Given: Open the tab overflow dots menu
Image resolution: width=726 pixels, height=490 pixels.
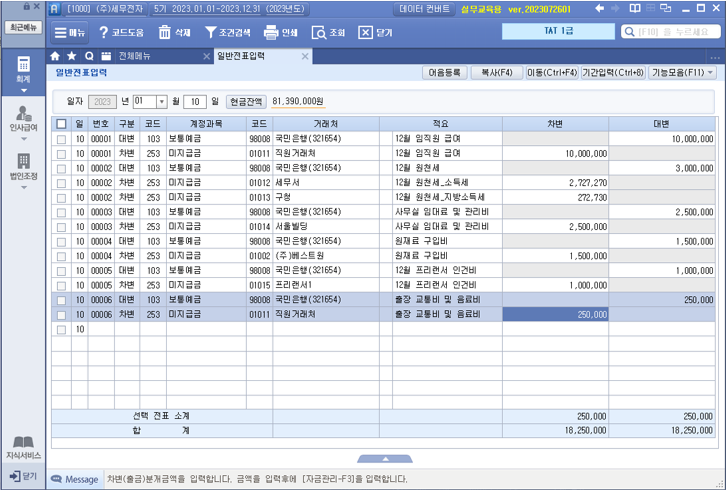Looking at the screenshot, I should point(715,58).
